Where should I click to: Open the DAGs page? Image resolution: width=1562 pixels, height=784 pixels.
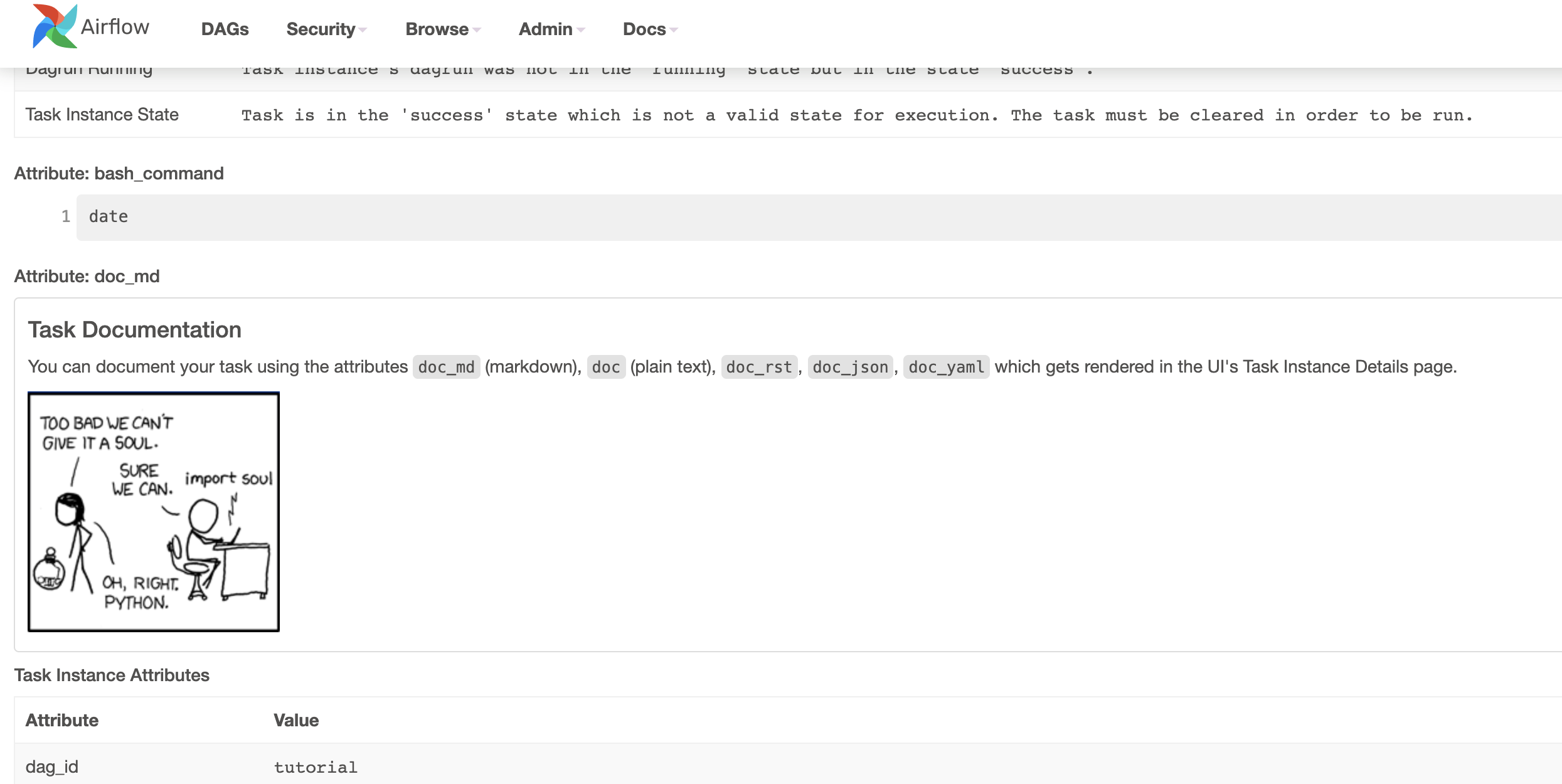pos(225,29)
